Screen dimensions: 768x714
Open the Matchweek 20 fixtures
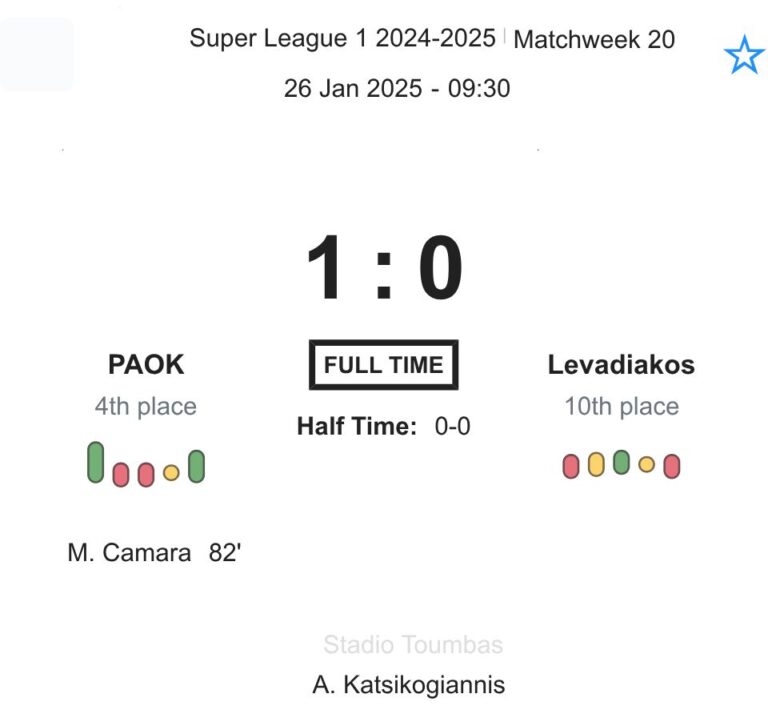coord(594,39)
